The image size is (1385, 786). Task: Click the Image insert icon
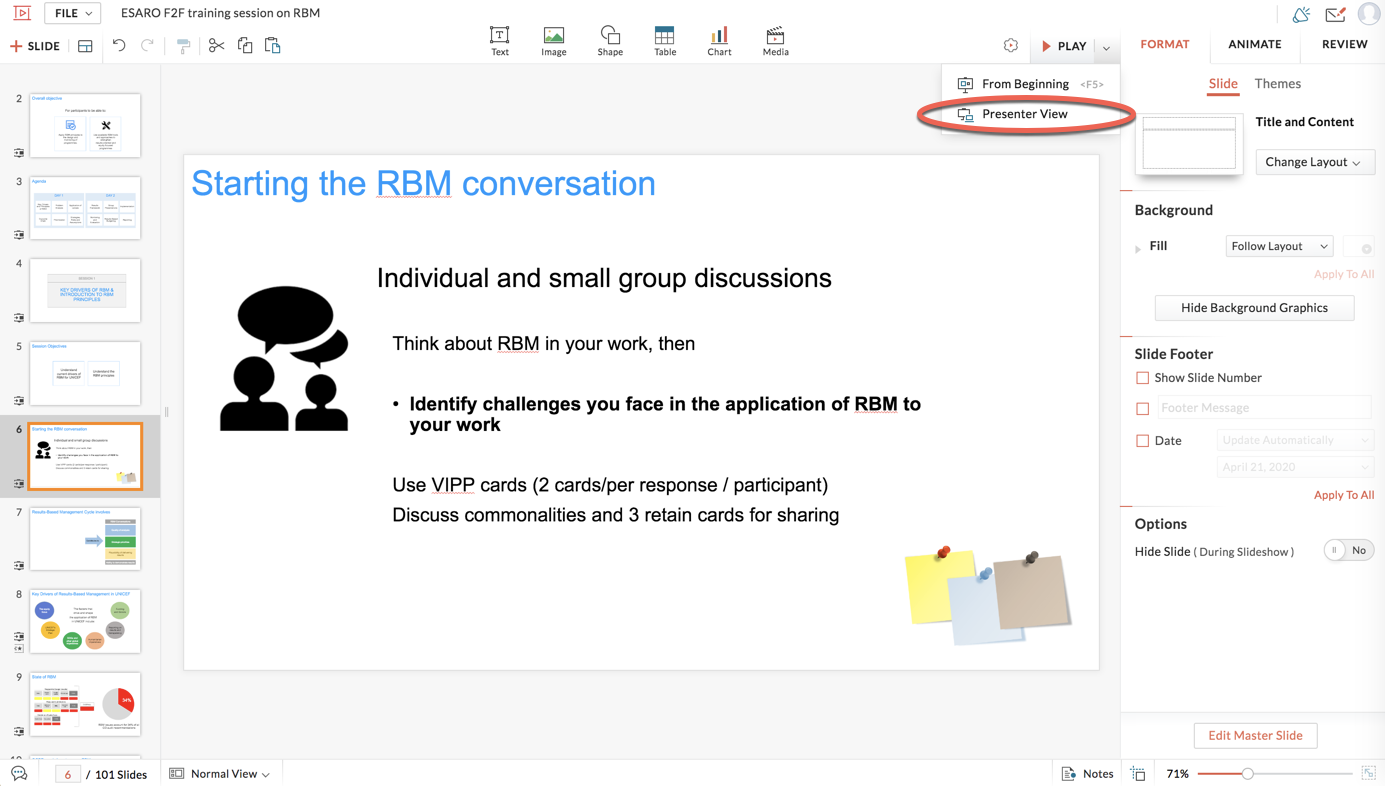point(553,41)
